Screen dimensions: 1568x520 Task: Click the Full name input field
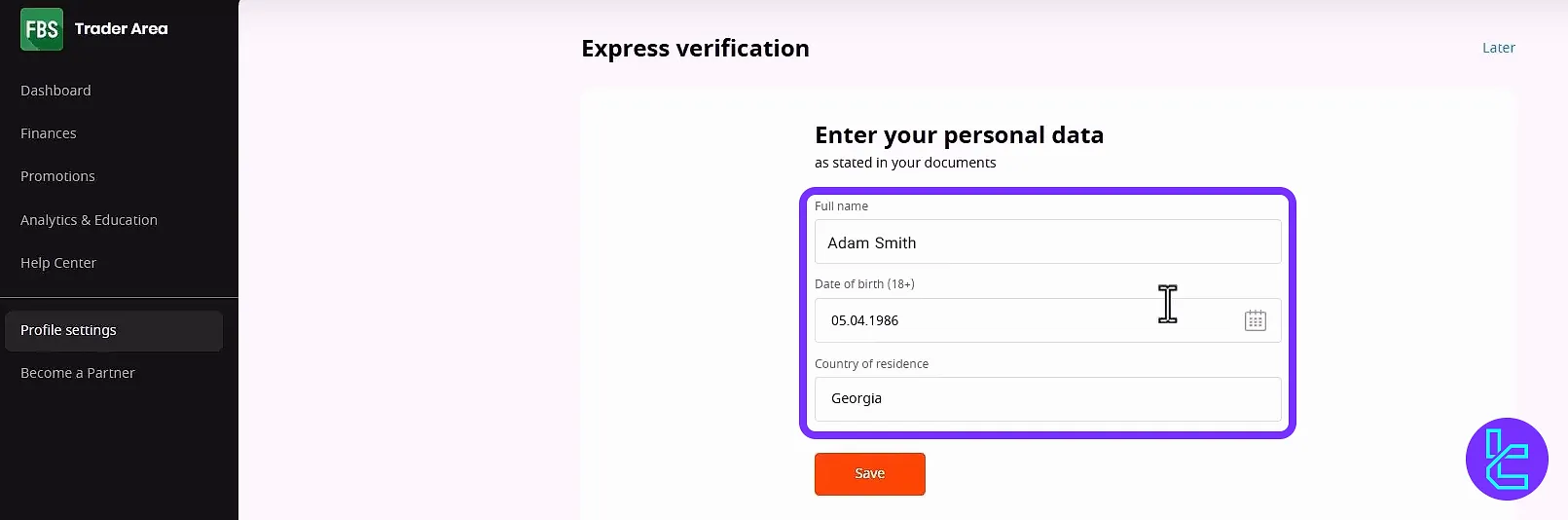pyautogui.click(x=1047, y=242)
